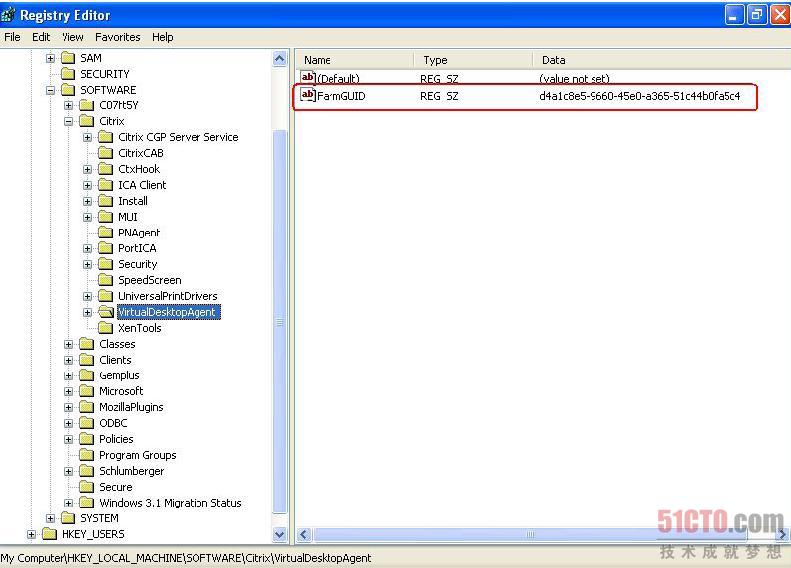The image size is (791, 568).
Task: Click the Program Groups folder icon
Action: 87,455
